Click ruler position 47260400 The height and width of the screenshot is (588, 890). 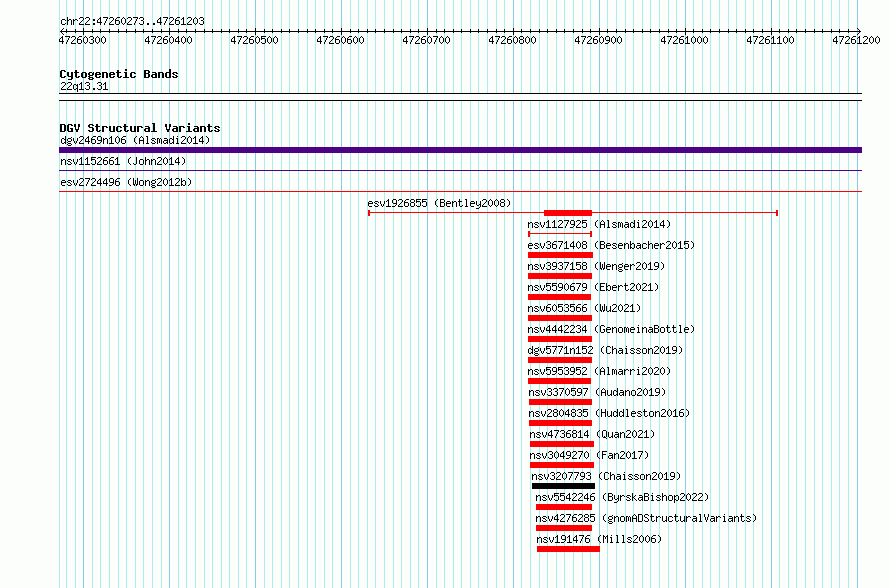point(169,40)
